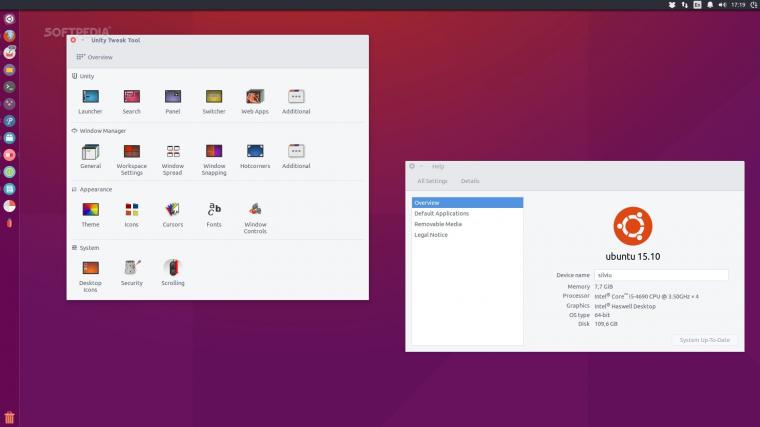The image size is (760, 427).
Task: Click the Overview button in Unity Tweak Tool
Action: [x=95, y=57]
